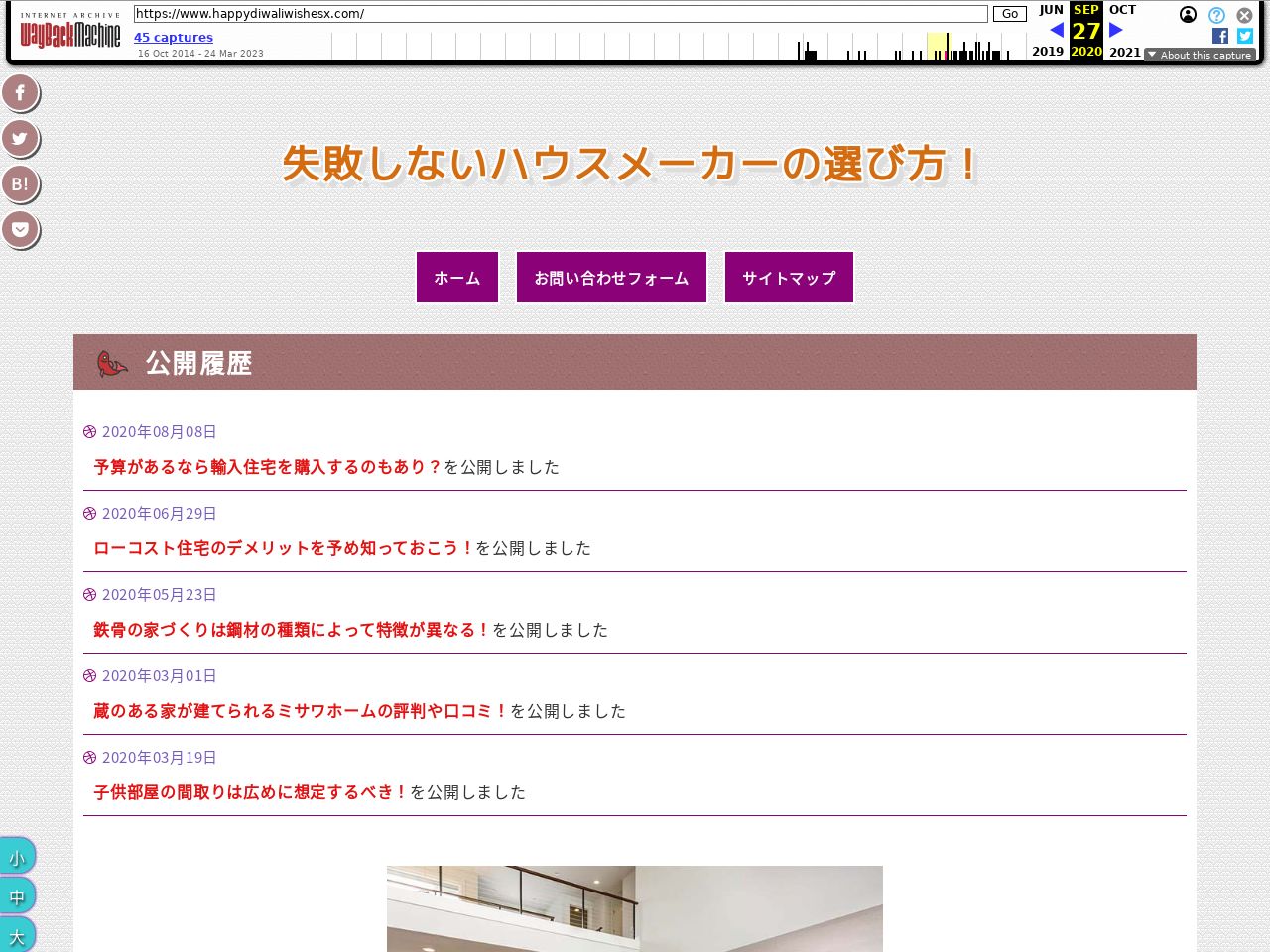Click the Facebook share circle icon

coord(20,92)
